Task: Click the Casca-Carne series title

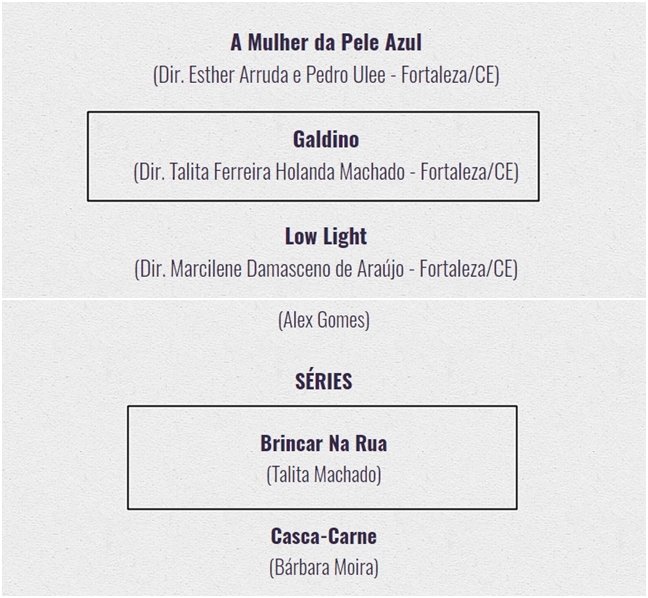Action: [x=324, y=536]
